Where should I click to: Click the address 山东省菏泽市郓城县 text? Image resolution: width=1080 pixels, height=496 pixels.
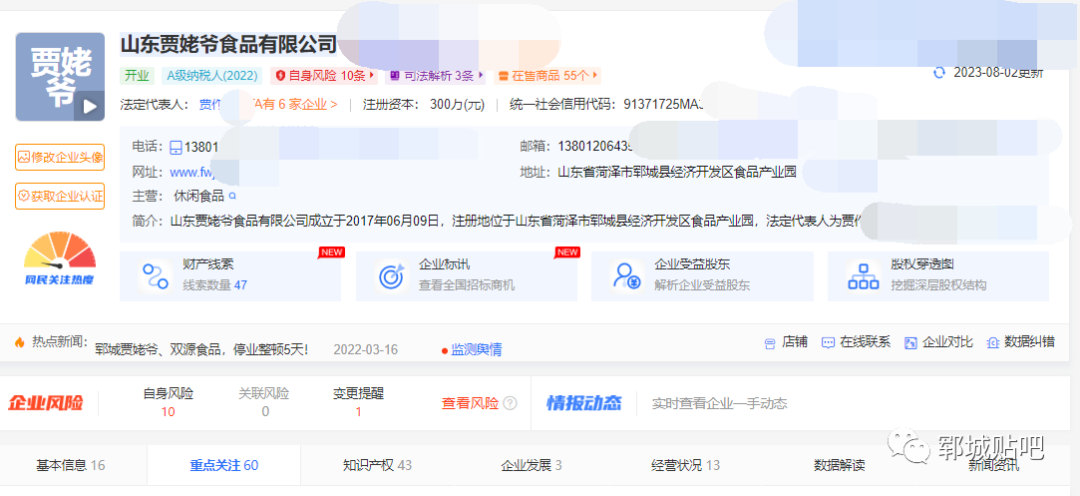(x=676, y=172)
